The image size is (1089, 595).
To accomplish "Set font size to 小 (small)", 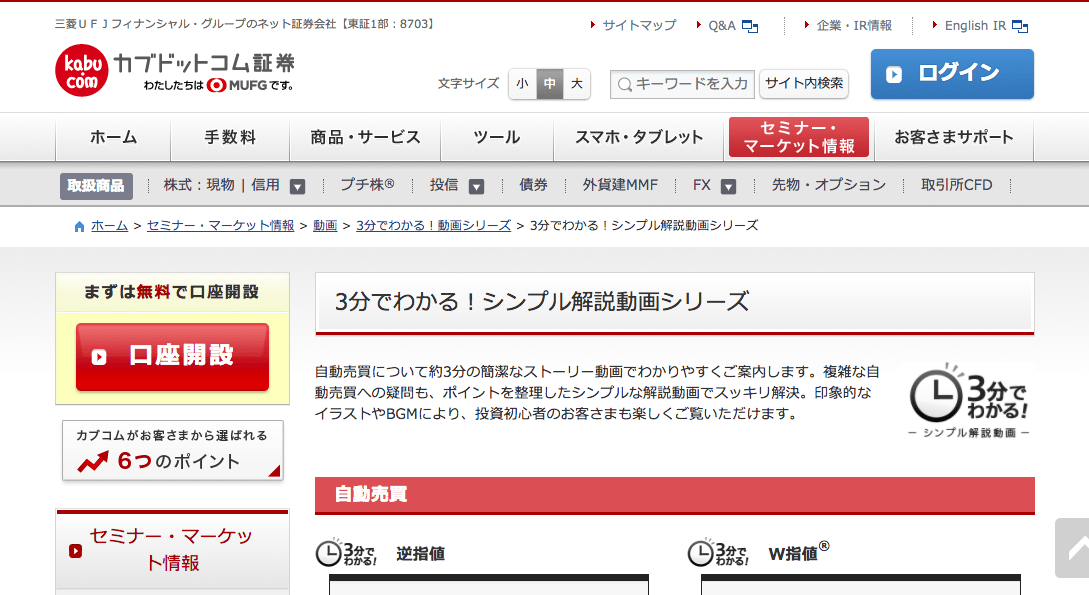I will [522, 84].
